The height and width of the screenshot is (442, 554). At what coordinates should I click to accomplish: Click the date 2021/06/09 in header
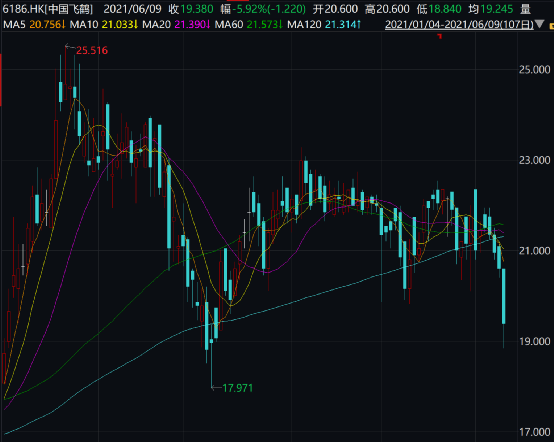[x=132, y=9]
